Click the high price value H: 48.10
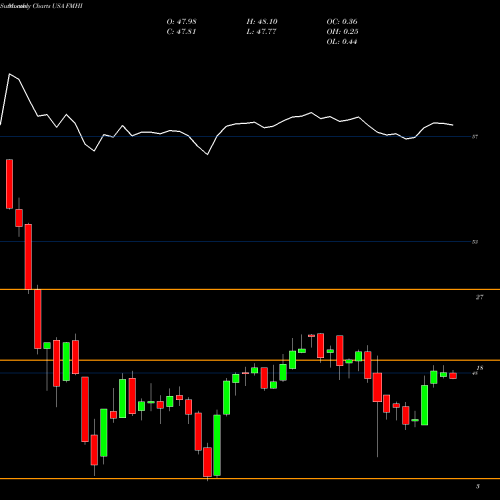The height and width of the screenshot is (500, 500). pos(262,21)
